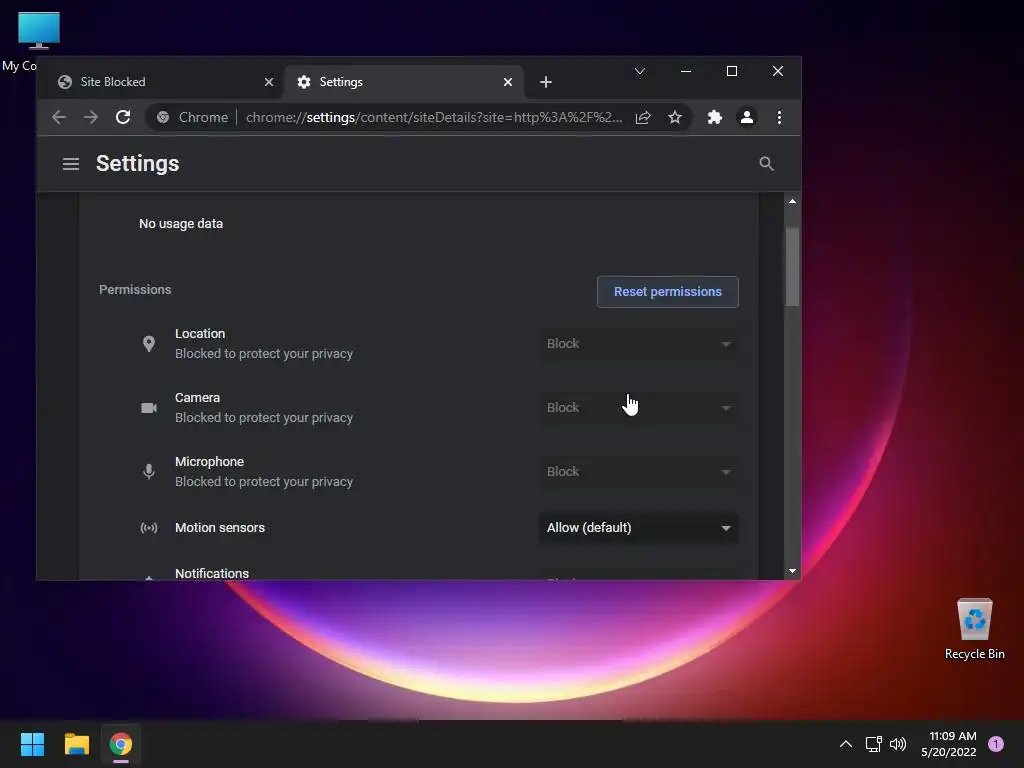
Task: Open the Extensions puzzle icon
Action: pos(714,118)
